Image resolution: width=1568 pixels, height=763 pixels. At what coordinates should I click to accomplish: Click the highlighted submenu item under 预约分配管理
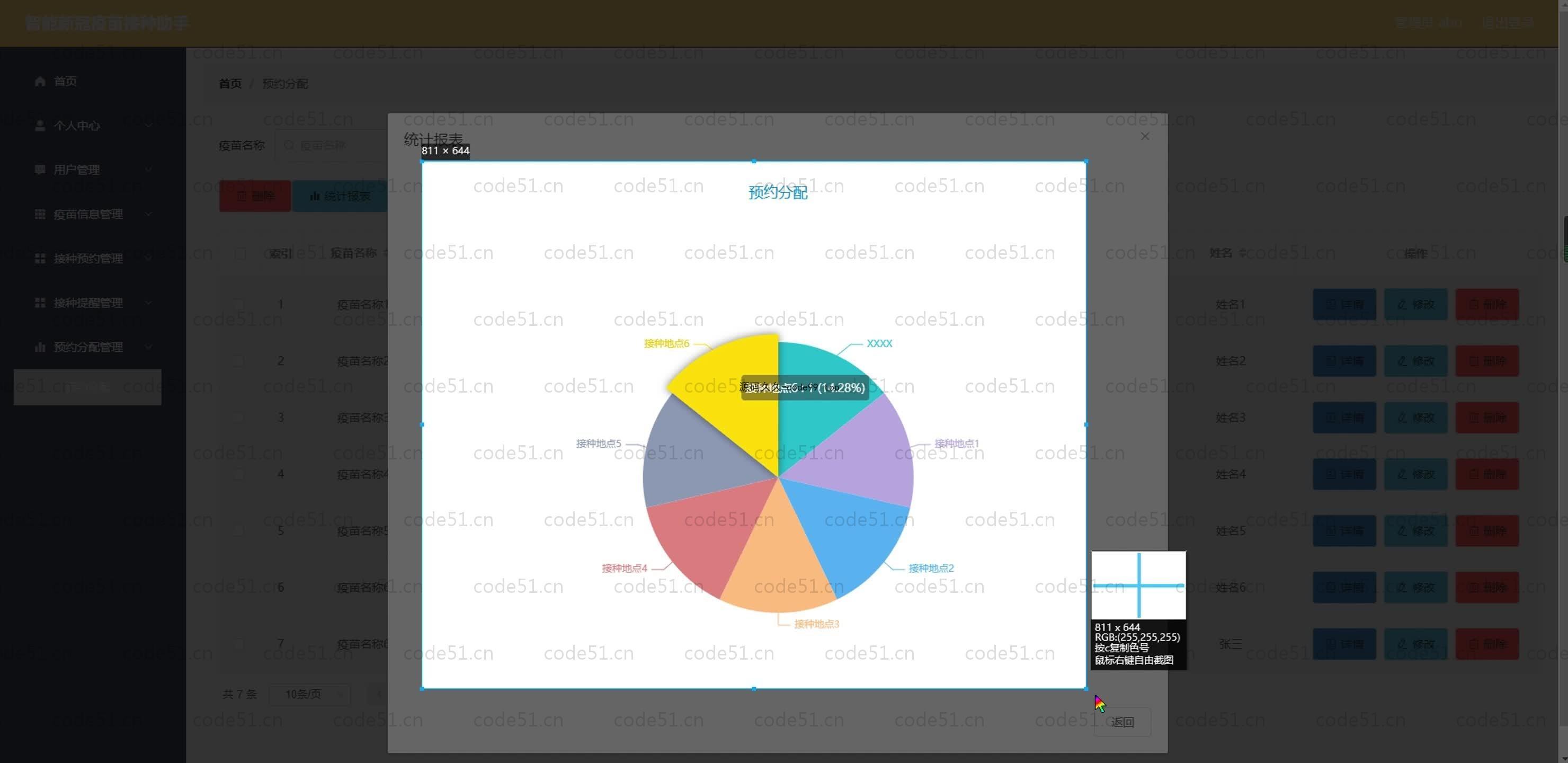(x=87, y=387)
